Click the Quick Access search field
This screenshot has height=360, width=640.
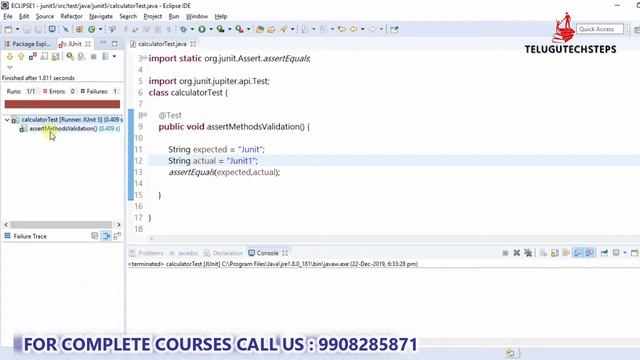click(x=600, y=29)
